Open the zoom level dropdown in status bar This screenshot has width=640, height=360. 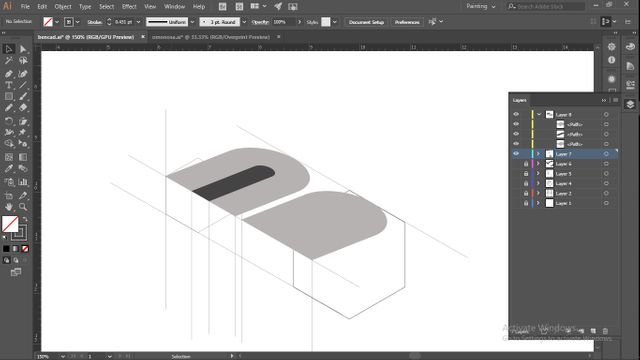(x=62, y=356)
